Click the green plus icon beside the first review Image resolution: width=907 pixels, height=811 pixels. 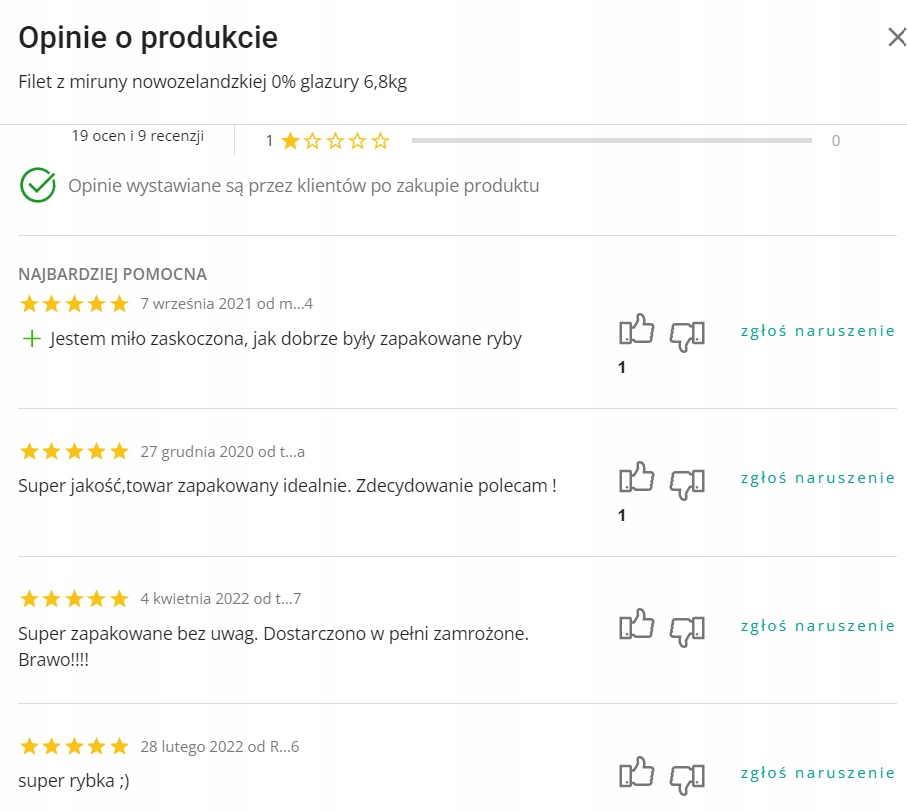pyautogui.click(x=32, y=339)
